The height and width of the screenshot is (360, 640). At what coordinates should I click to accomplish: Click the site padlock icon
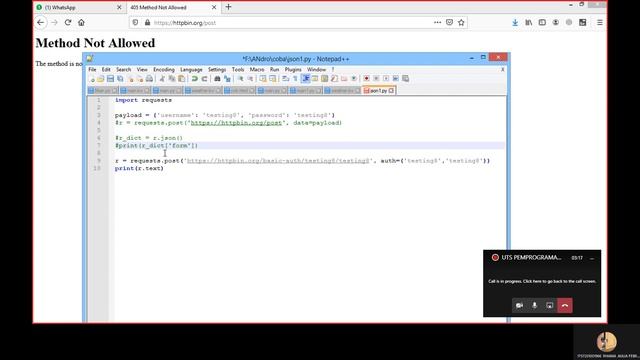(147, 22)
